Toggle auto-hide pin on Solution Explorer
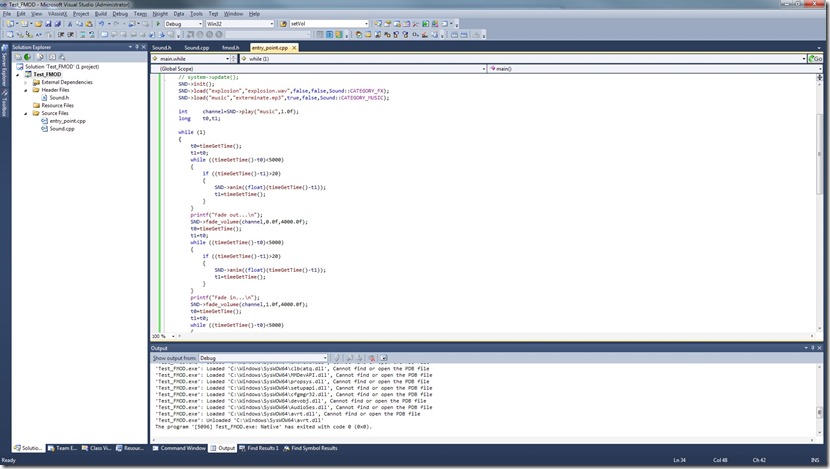 click(x=137, y=47)
